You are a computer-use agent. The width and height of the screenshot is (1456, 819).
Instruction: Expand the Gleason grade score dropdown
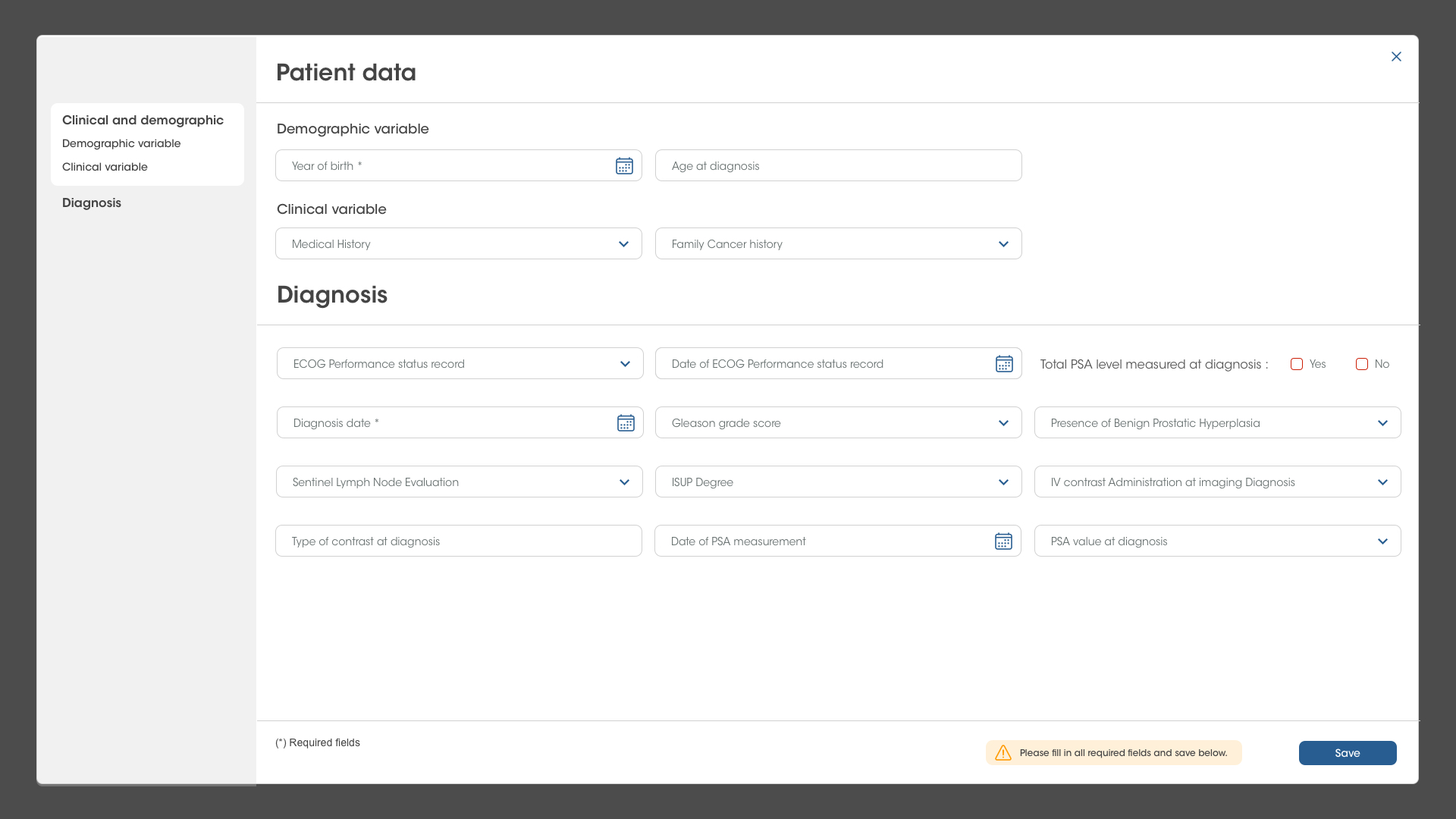coord(1003,422)
